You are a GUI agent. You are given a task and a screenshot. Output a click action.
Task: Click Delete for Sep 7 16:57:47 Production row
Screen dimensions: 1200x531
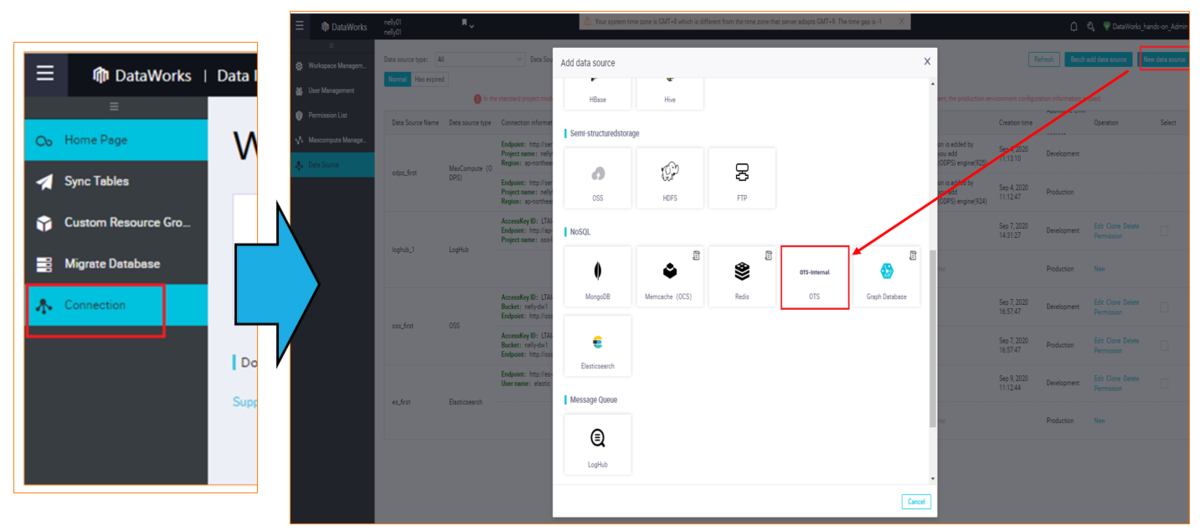1132,341
